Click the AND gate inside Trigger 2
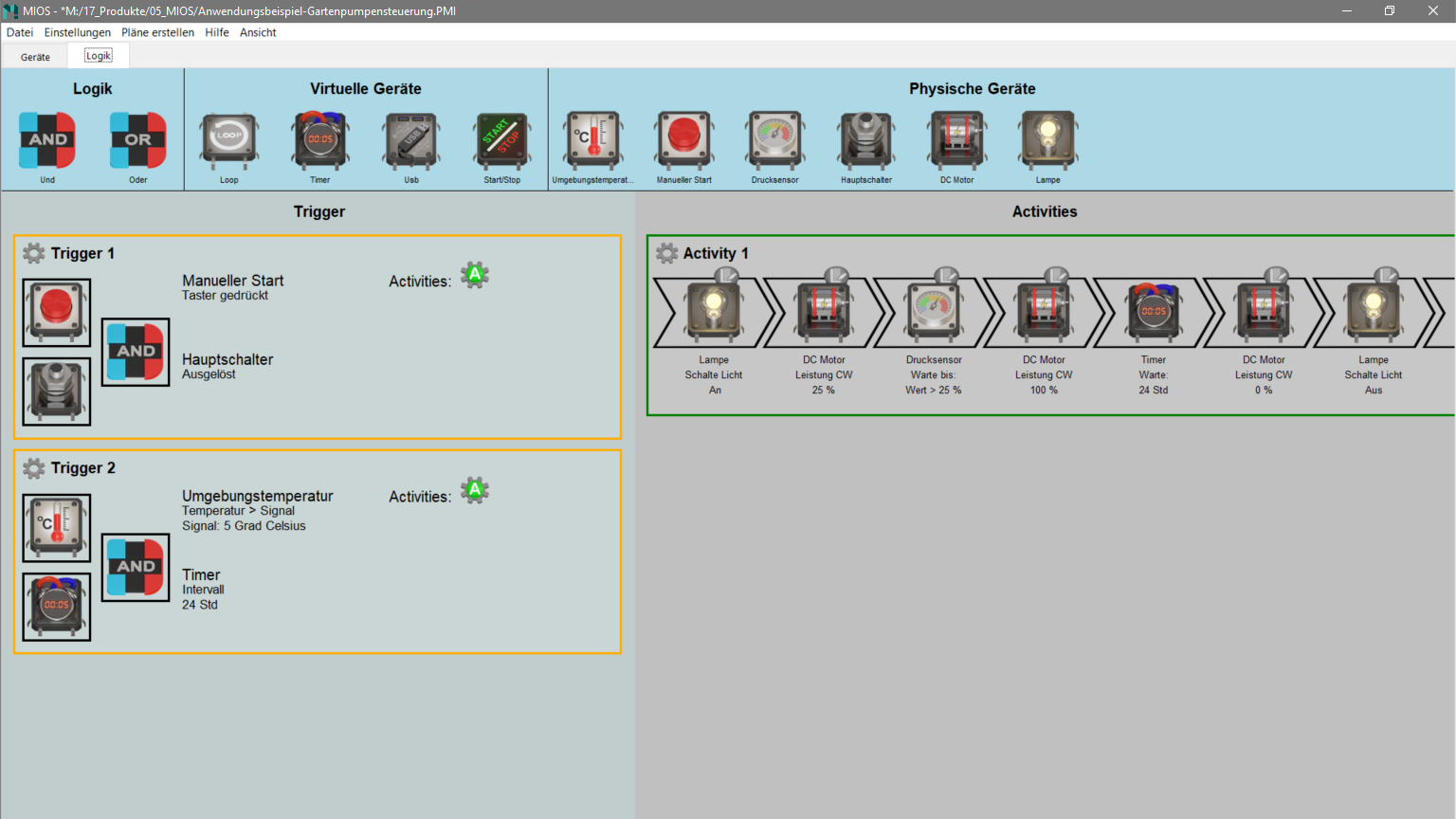 click(x=136, y=567)
